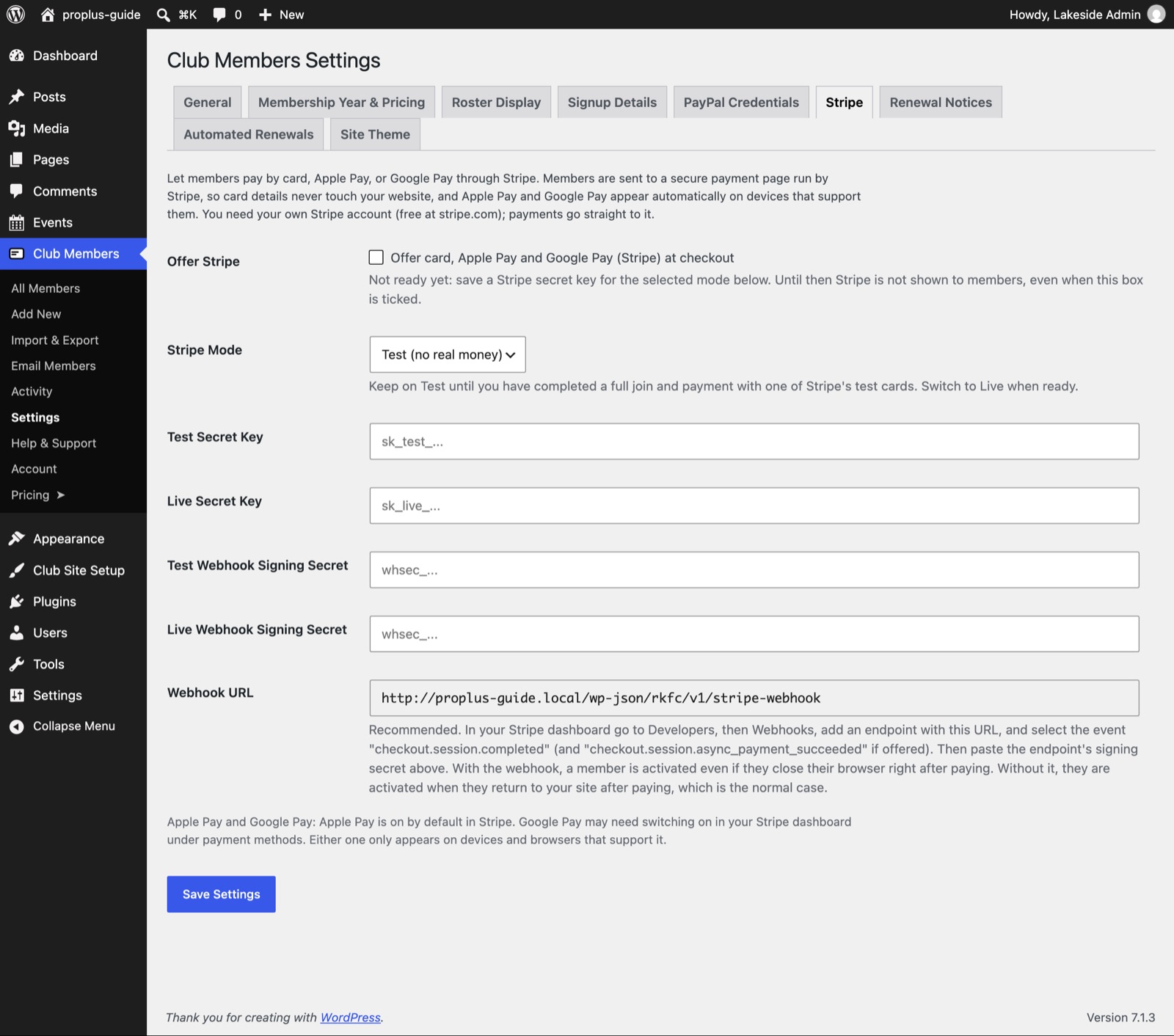Expand the Pricing submenu arrow
The width and height of the screenshot is (1174, 1036).
click(x=61, y=495)
